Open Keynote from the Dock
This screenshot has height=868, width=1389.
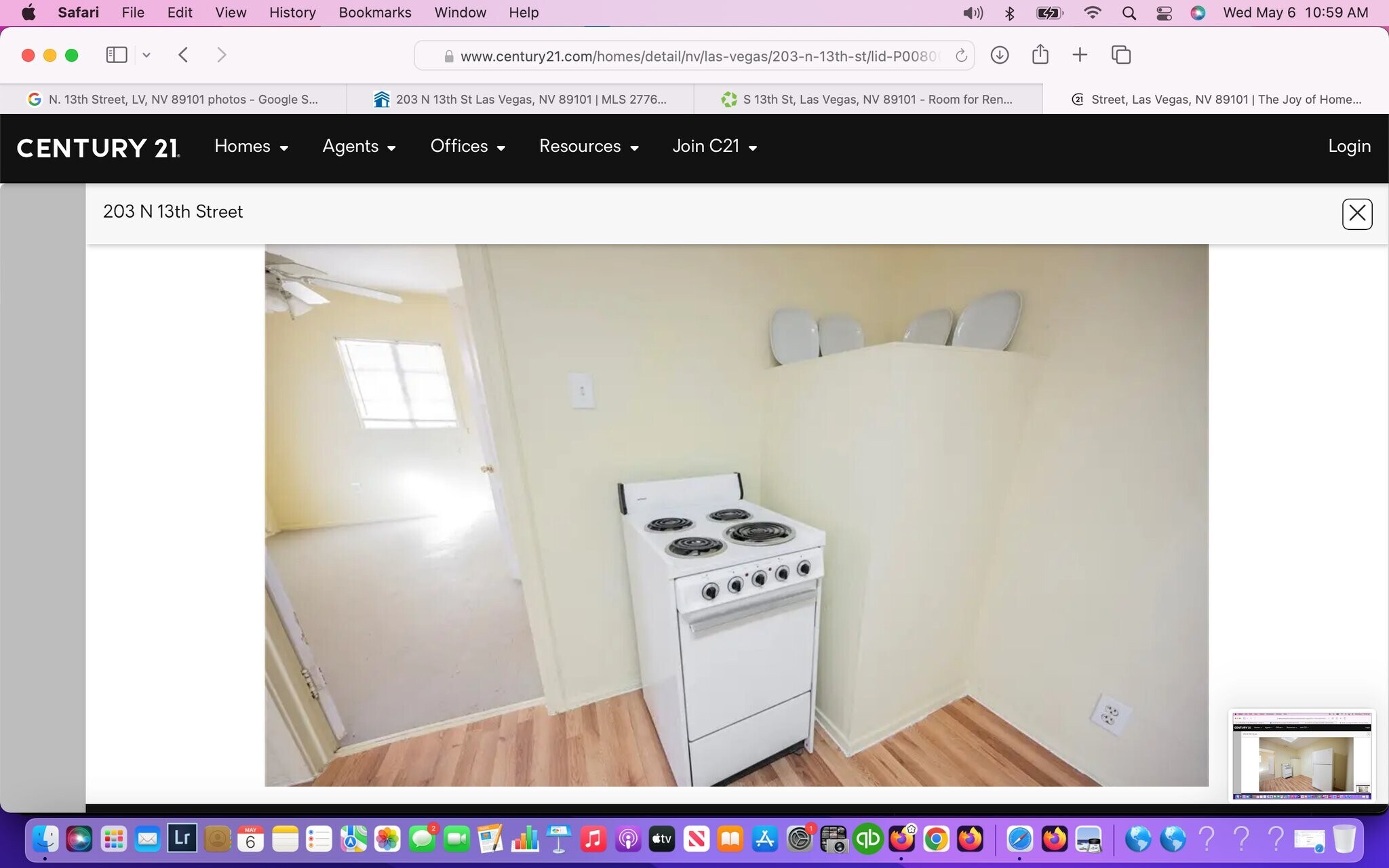[559, 839]
